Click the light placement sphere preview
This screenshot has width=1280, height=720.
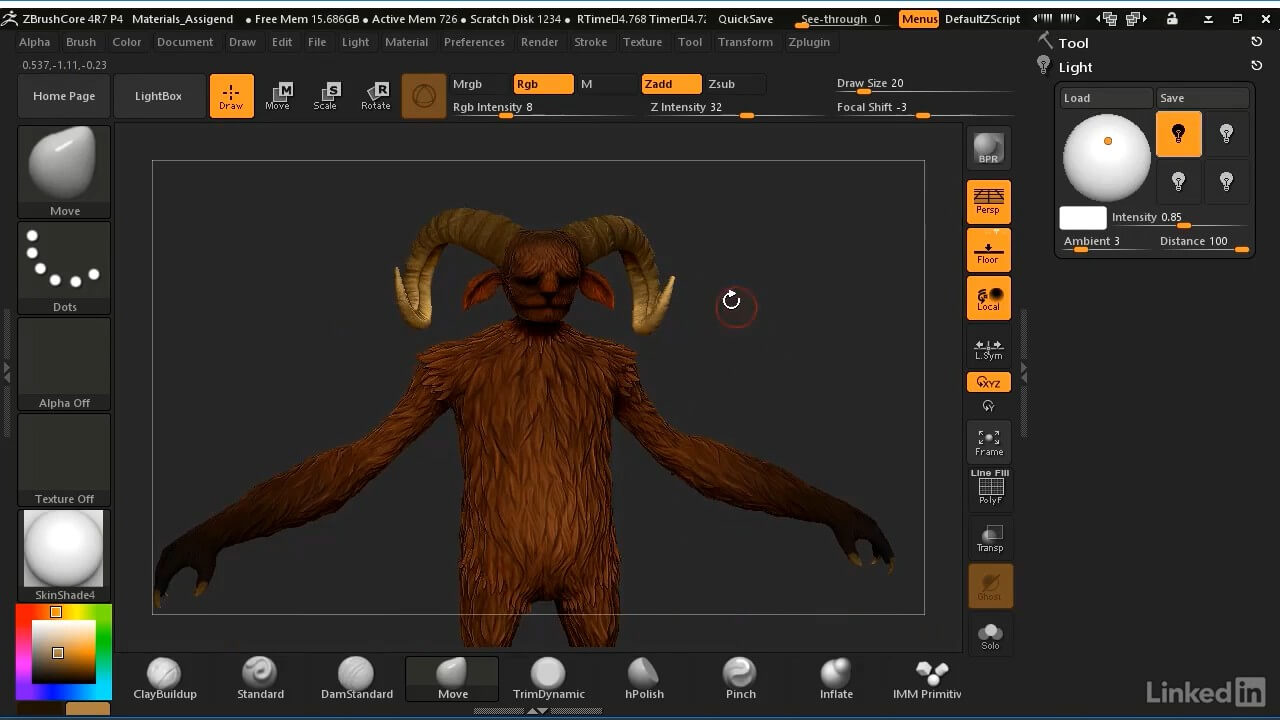point(1107,158)
